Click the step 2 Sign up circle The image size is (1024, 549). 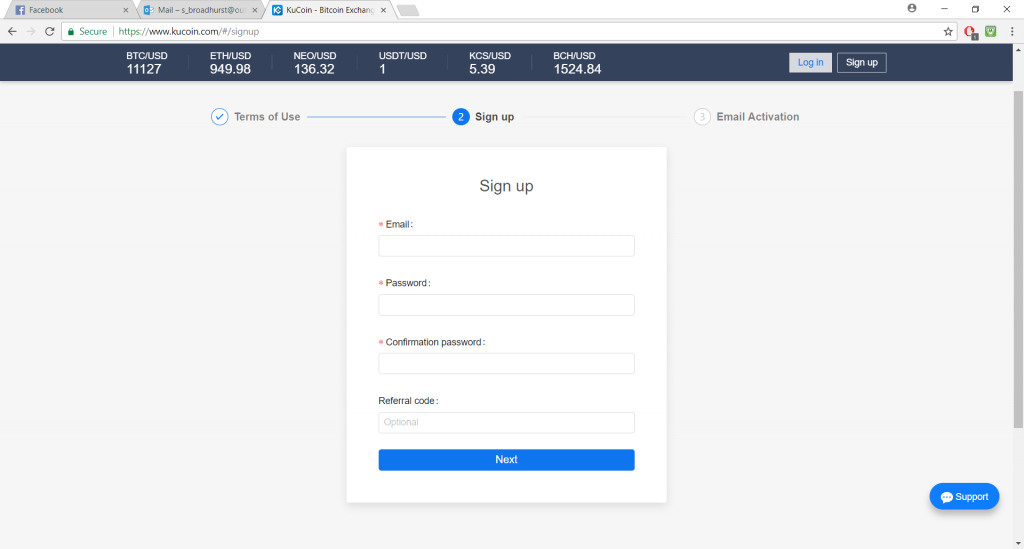coord(460,117)
